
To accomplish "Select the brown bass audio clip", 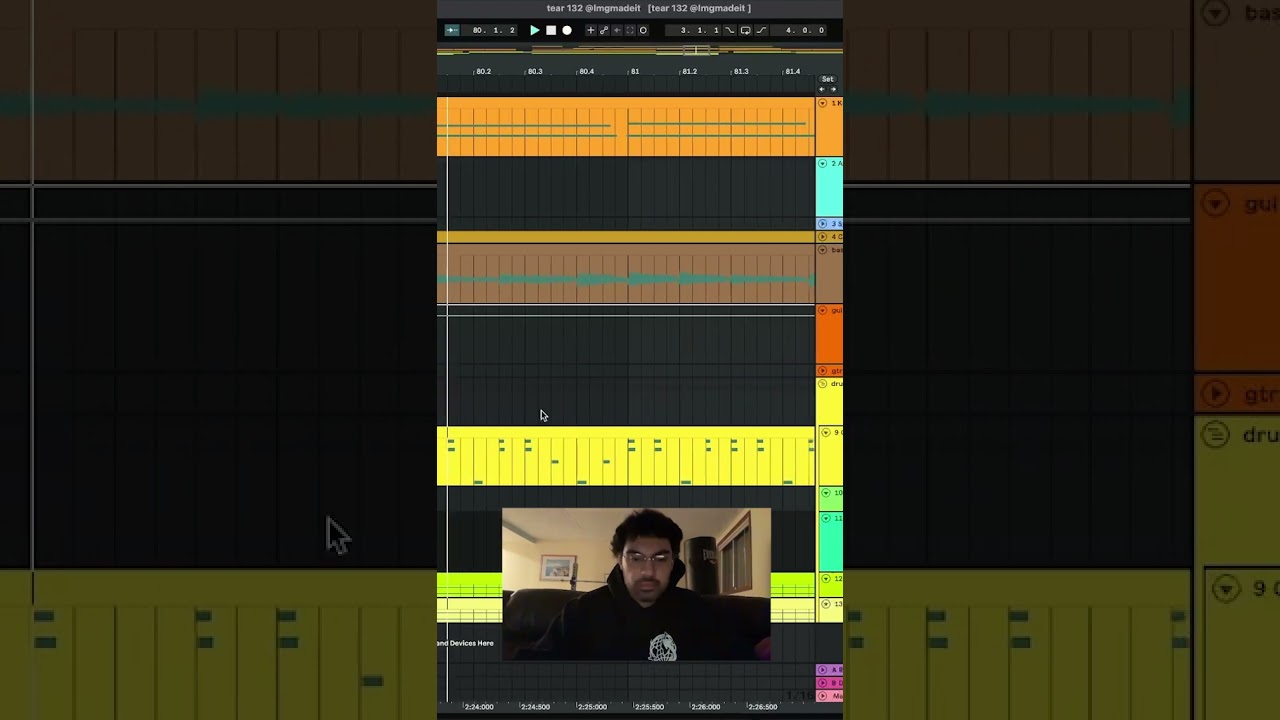I will click(x=626, y=274).
